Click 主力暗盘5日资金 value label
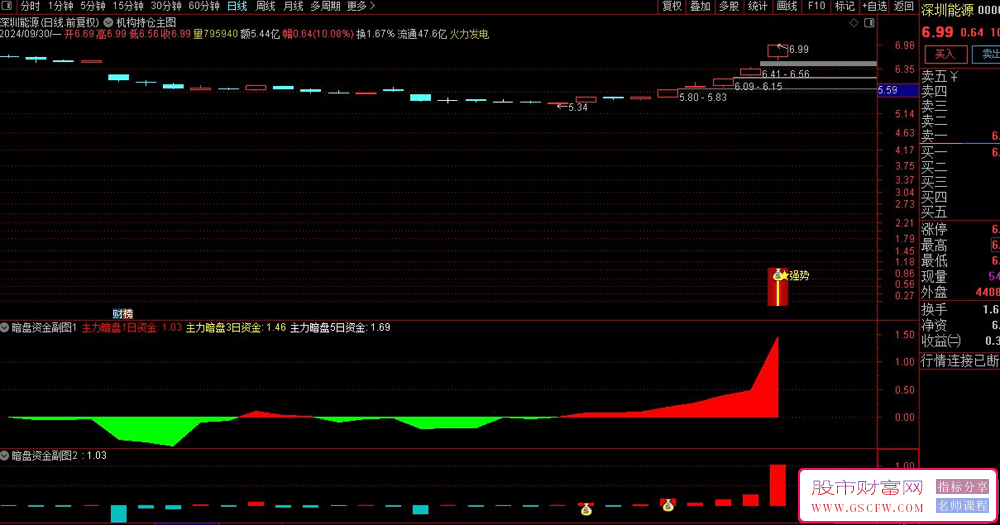1000x525 pixels. point(340,327)
